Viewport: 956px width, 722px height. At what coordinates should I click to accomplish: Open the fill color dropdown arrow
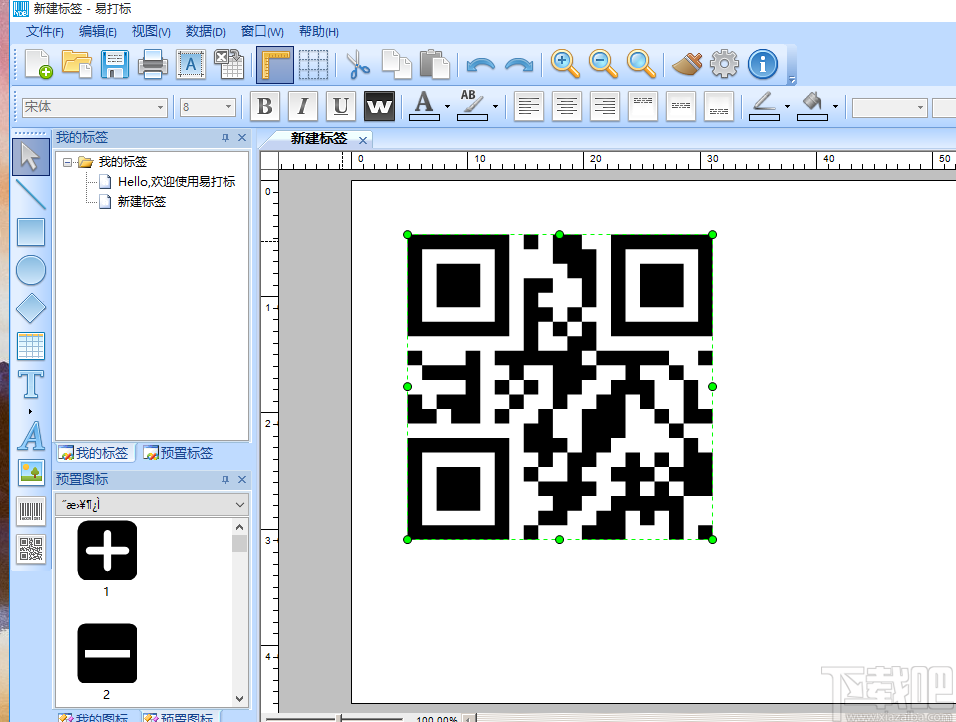click(835, 107)
